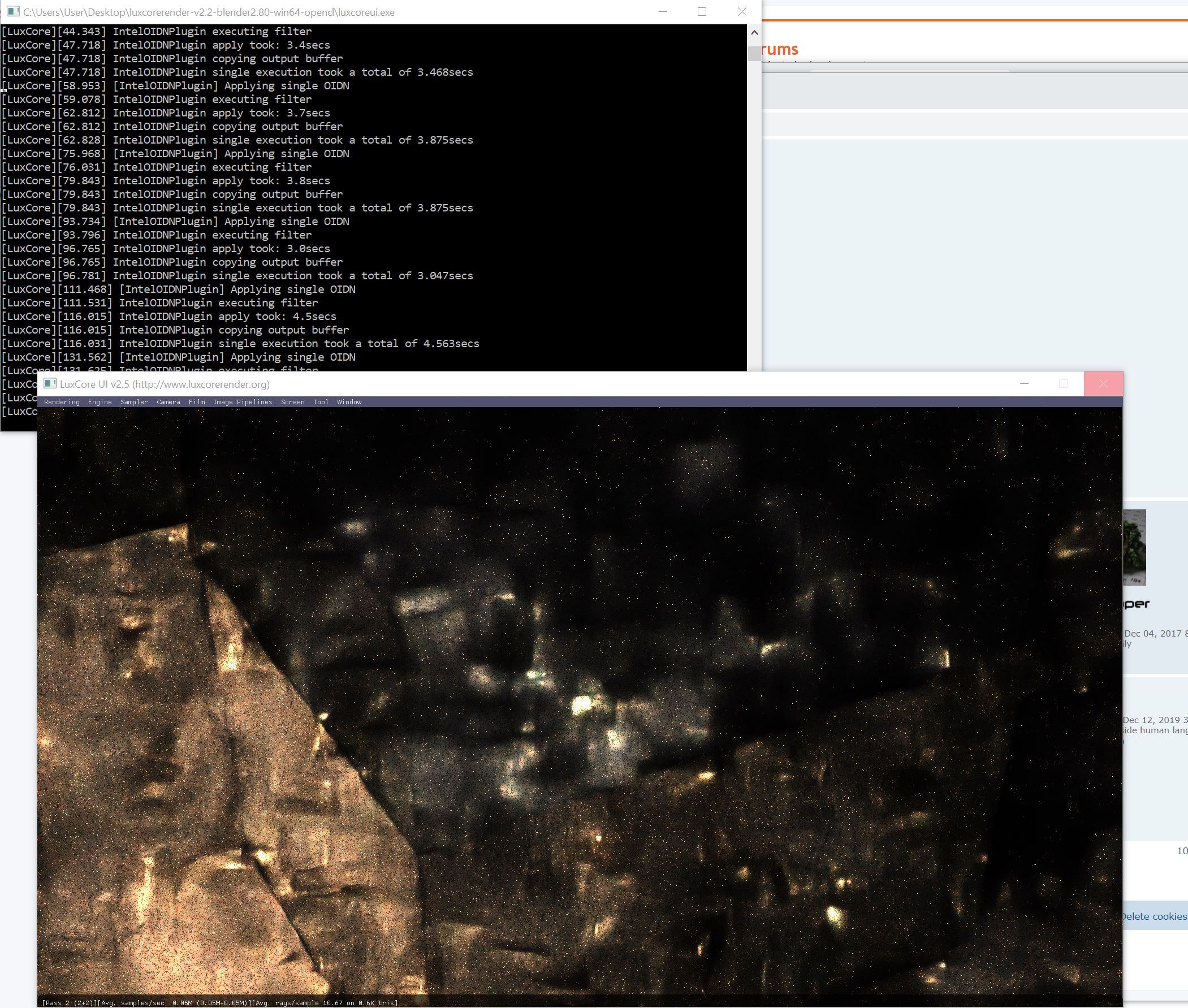Minimize the LuxCore UI window
The height and width of the screenshot is (1008, 1188).
(1024, 383)
